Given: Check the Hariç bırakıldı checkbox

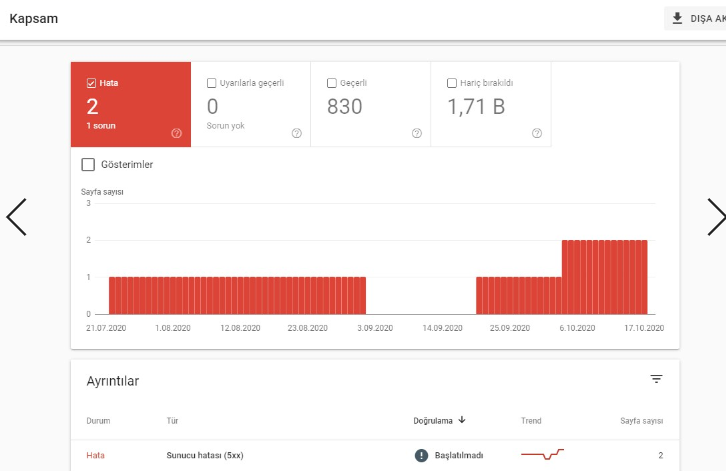Looking at the screenshot, I should coord(452,83).
